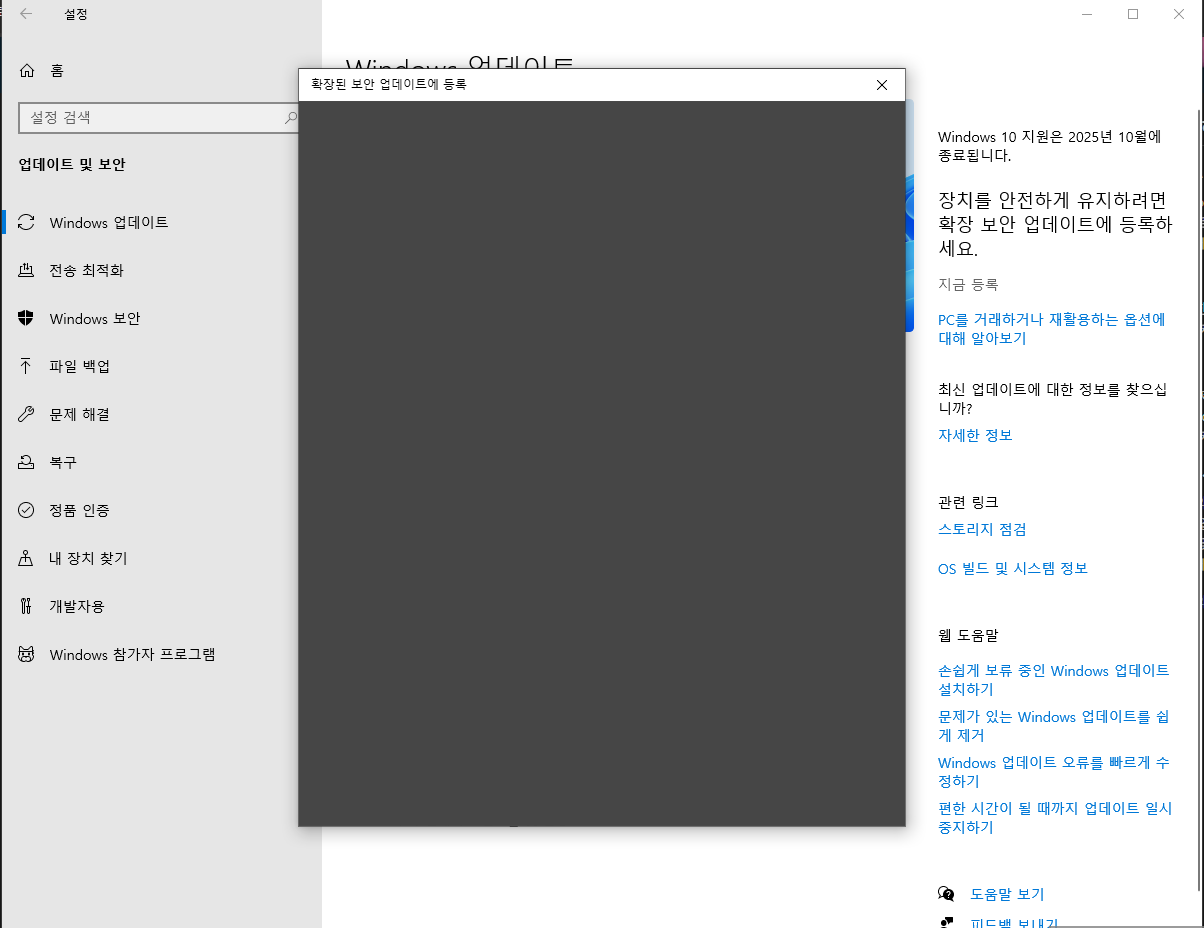Click the 도움말 보기 chat icon

coord(946,894)
